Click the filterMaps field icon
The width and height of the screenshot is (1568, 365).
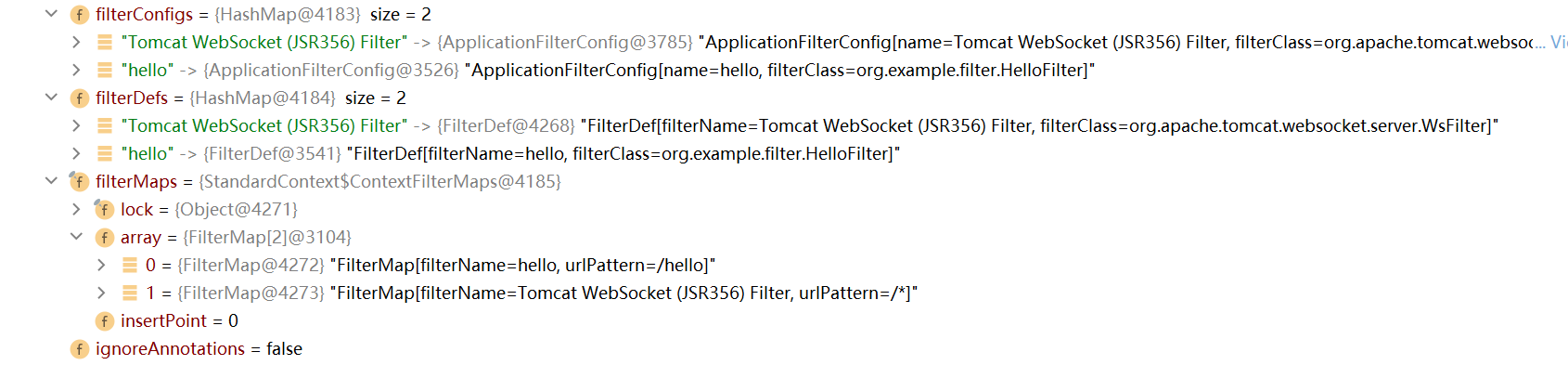tap(80, 182)
